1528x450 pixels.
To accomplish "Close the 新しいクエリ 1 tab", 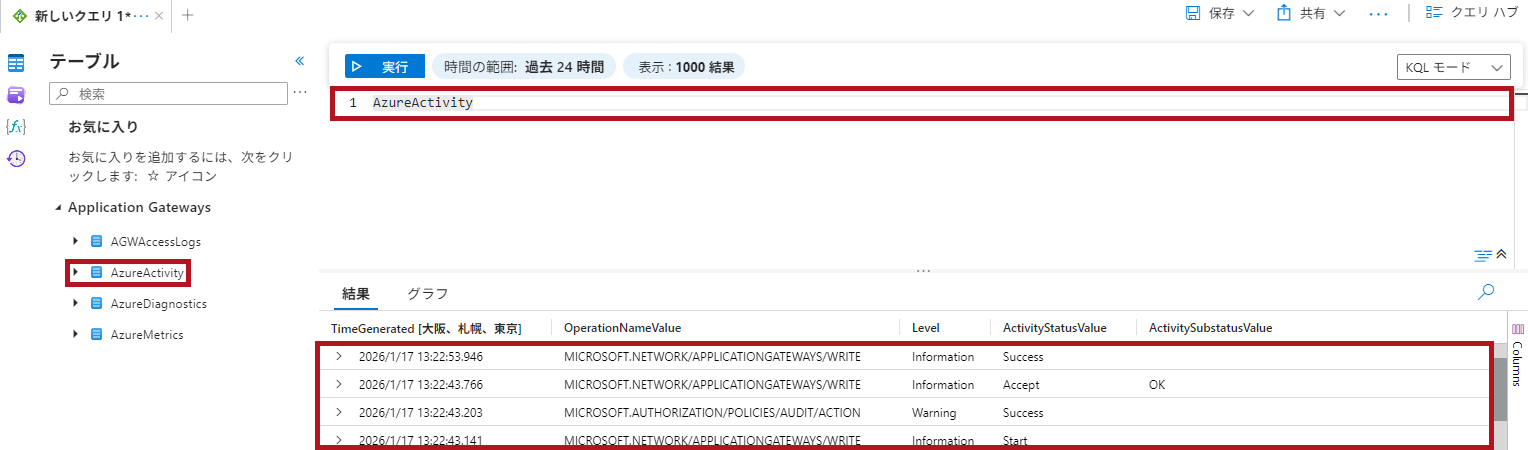I will pyautogui.click(x=160, y=16).
